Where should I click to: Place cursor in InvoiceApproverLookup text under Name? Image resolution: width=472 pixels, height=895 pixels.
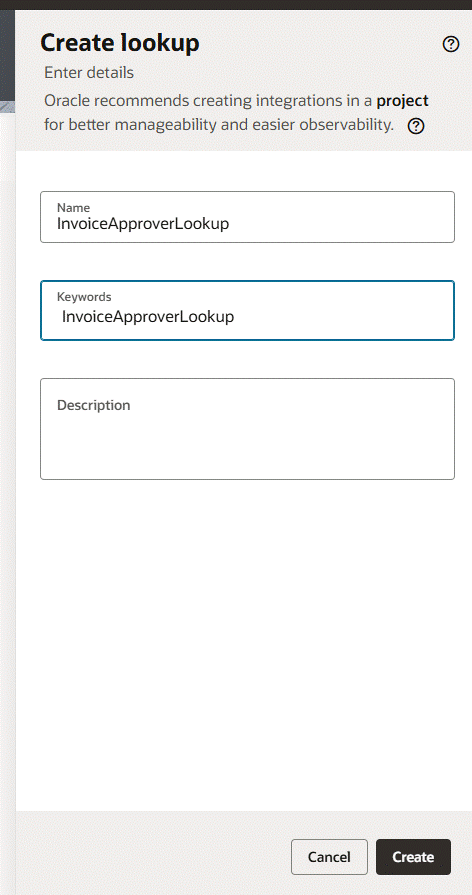point(143,224)
